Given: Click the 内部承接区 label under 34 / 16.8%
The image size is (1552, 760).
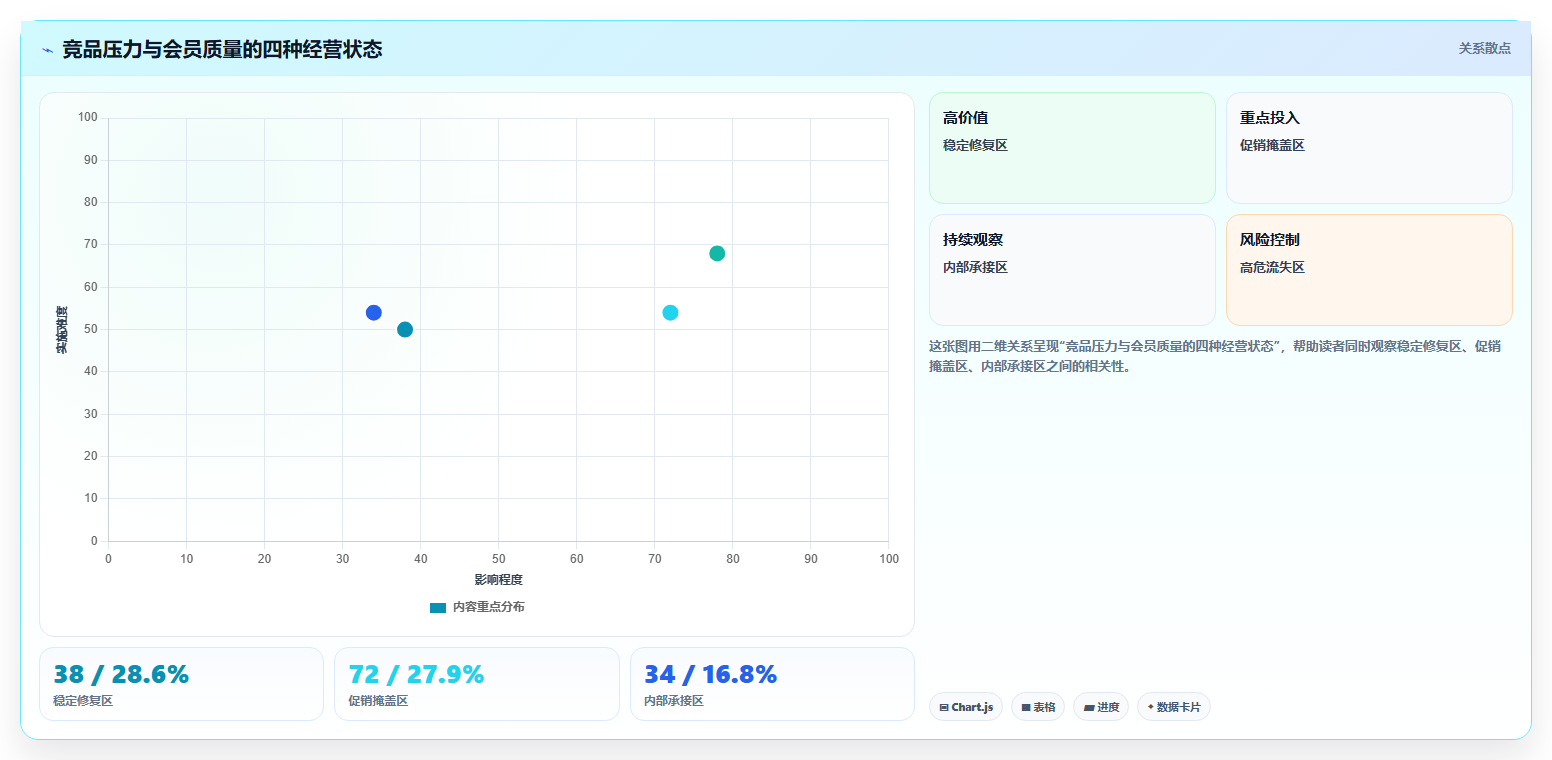Looking at the screenshot, I should [x=674, y=701].
